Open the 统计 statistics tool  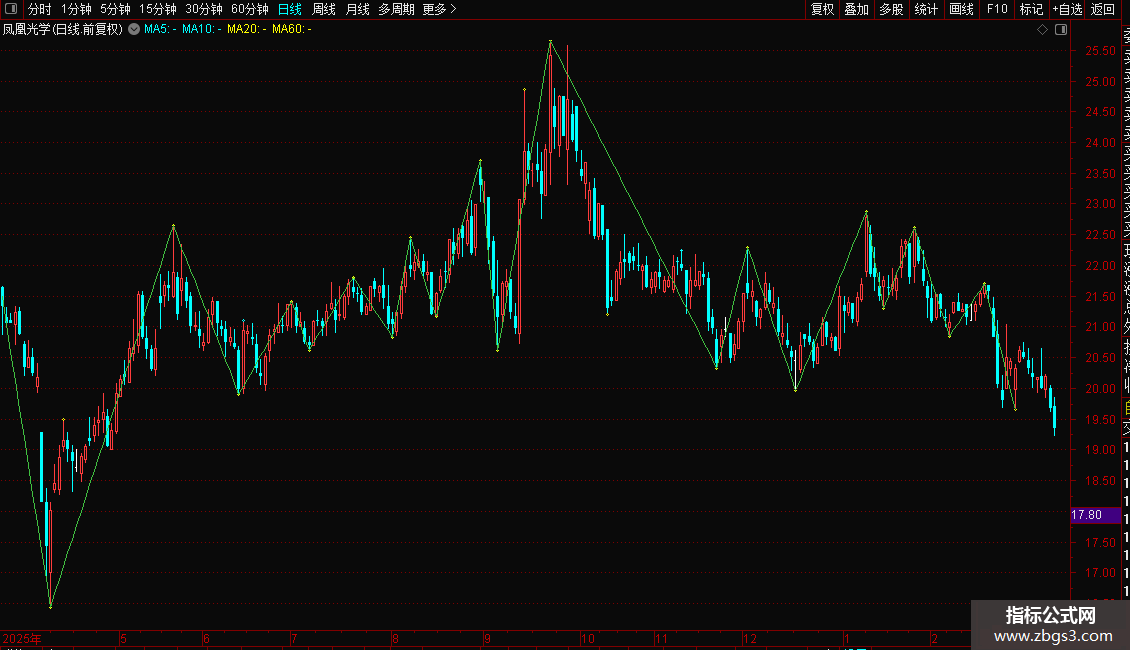(926, 9)
